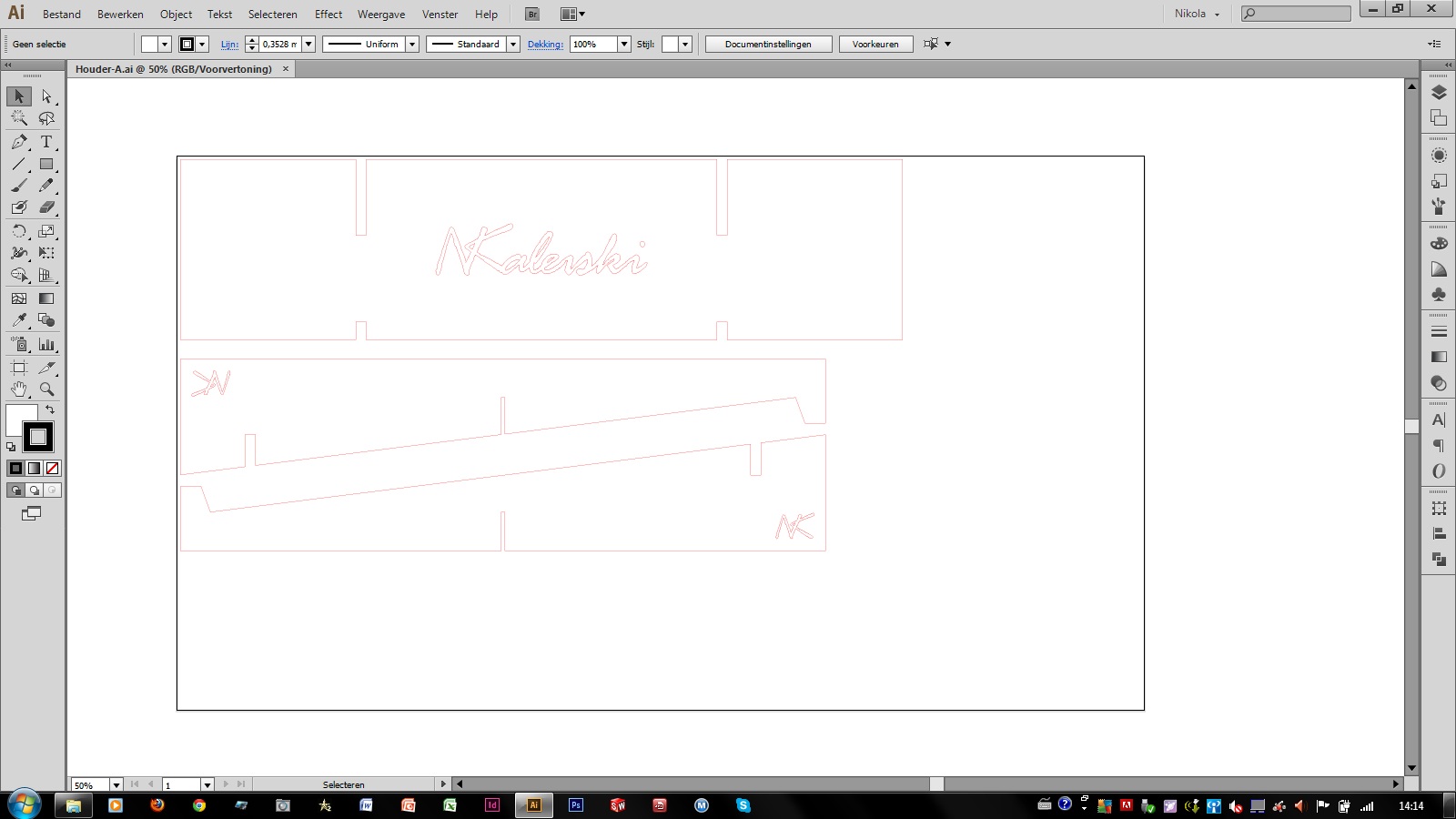
Task: Open the stroke color dropdown
Action: pos(202,44)
